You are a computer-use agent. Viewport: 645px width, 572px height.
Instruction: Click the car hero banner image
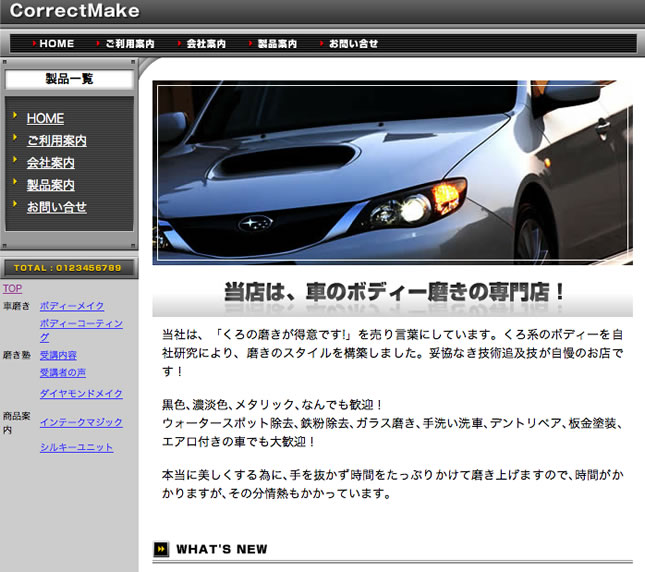392,172
